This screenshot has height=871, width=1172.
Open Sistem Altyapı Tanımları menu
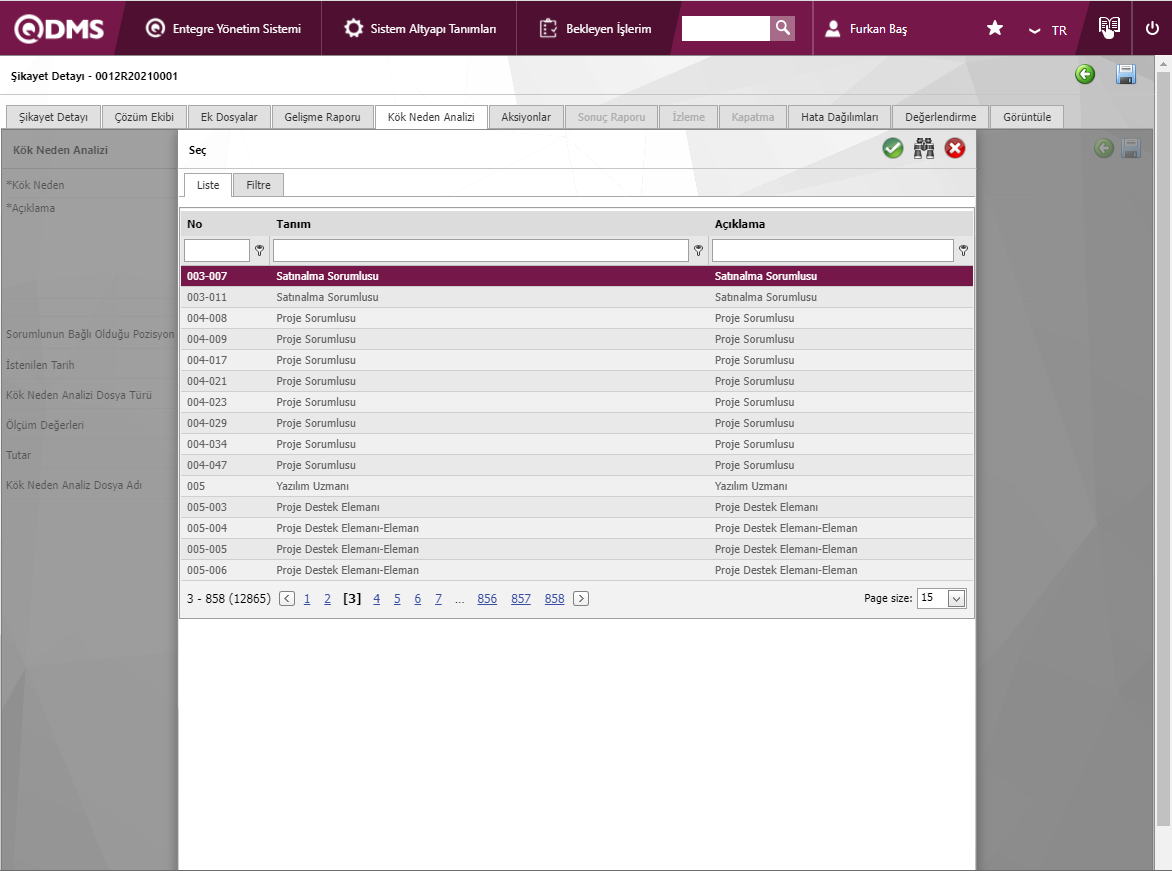[420, 29]
